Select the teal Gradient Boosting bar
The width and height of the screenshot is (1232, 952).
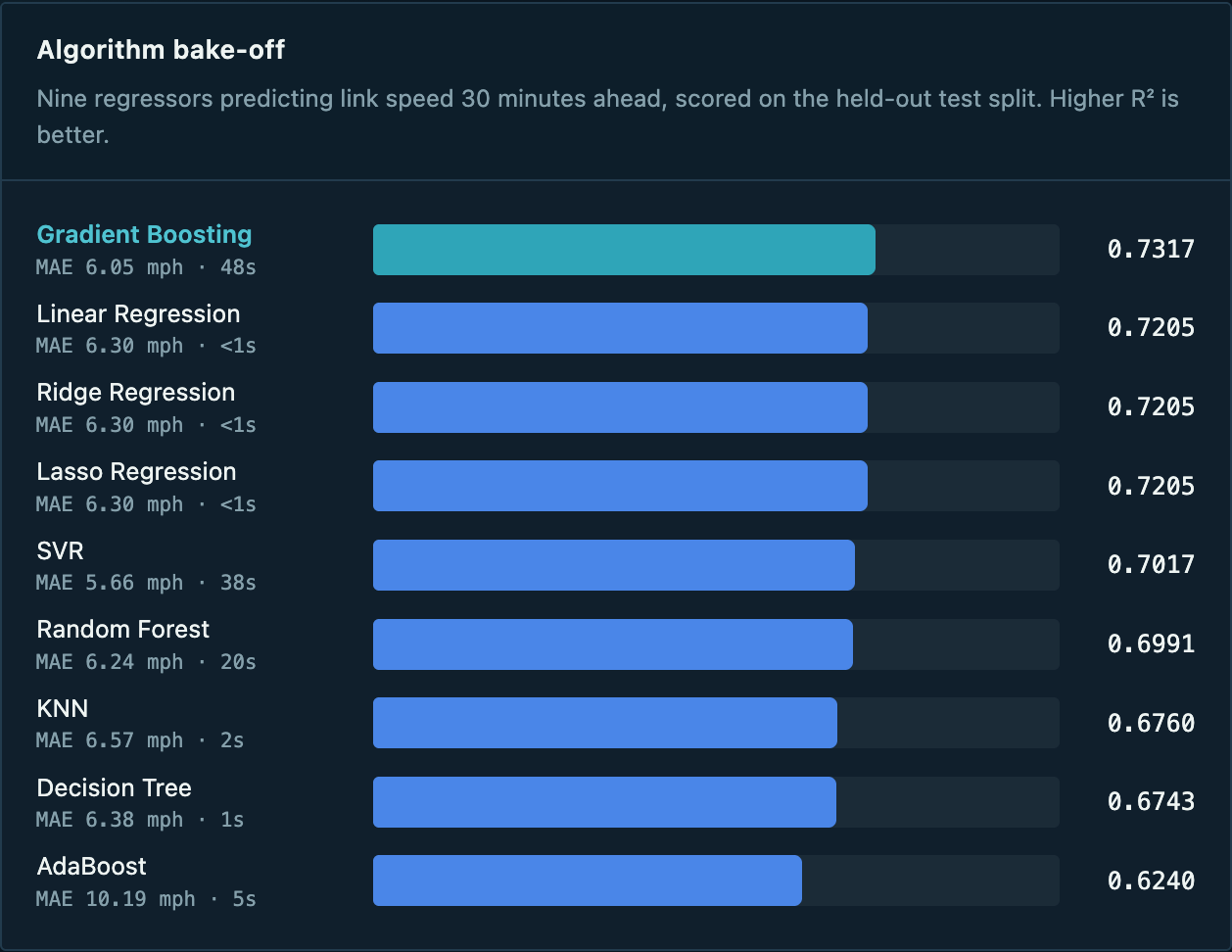(624, 250)
